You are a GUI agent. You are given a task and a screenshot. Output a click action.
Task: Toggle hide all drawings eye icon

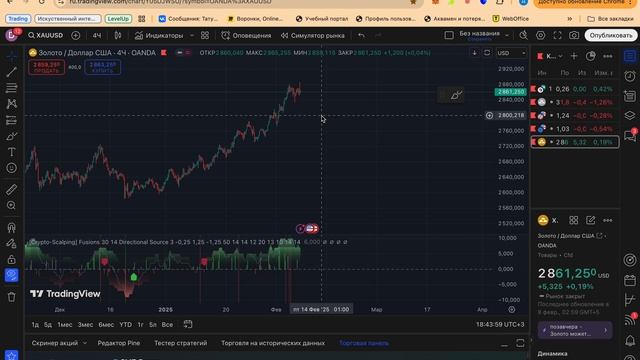[11, 275]
